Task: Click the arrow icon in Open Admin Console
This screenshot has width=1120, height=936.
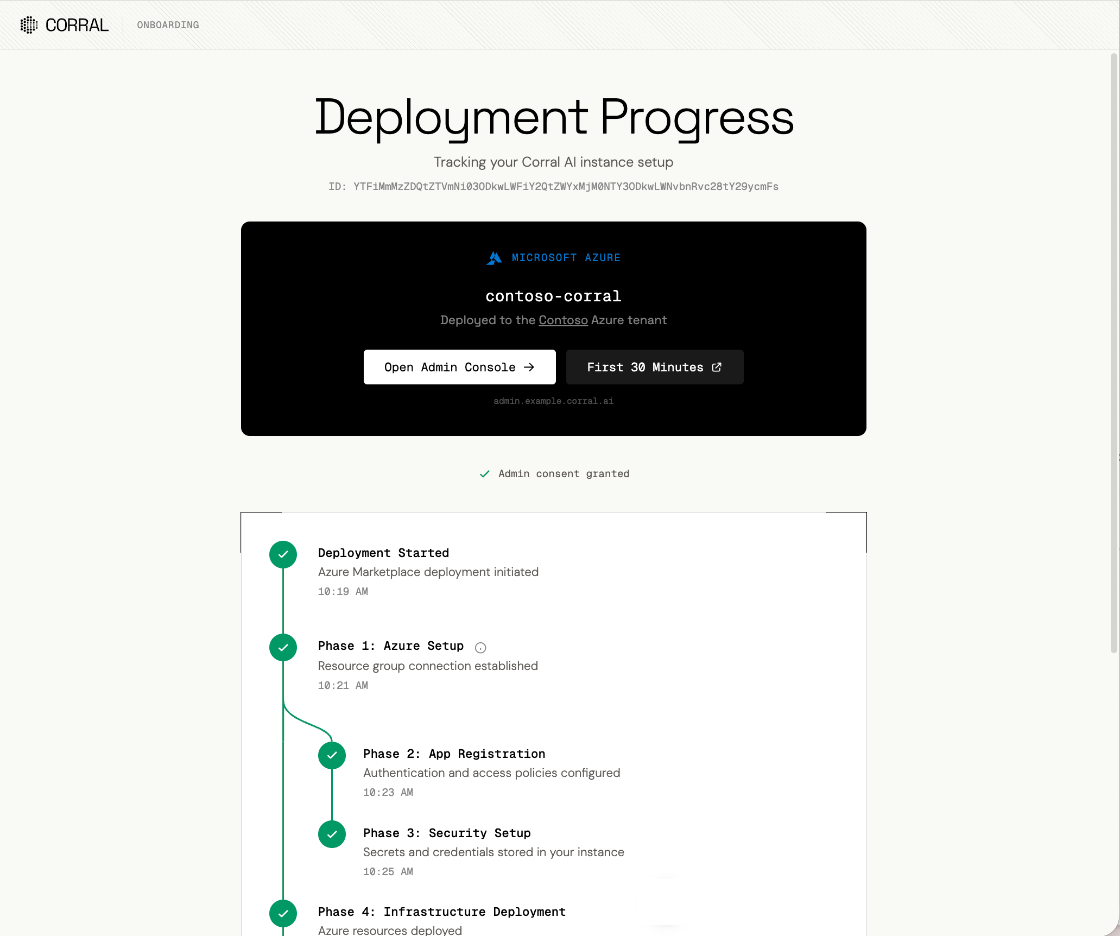Action: pyautogui.click(x=529, y=367)
